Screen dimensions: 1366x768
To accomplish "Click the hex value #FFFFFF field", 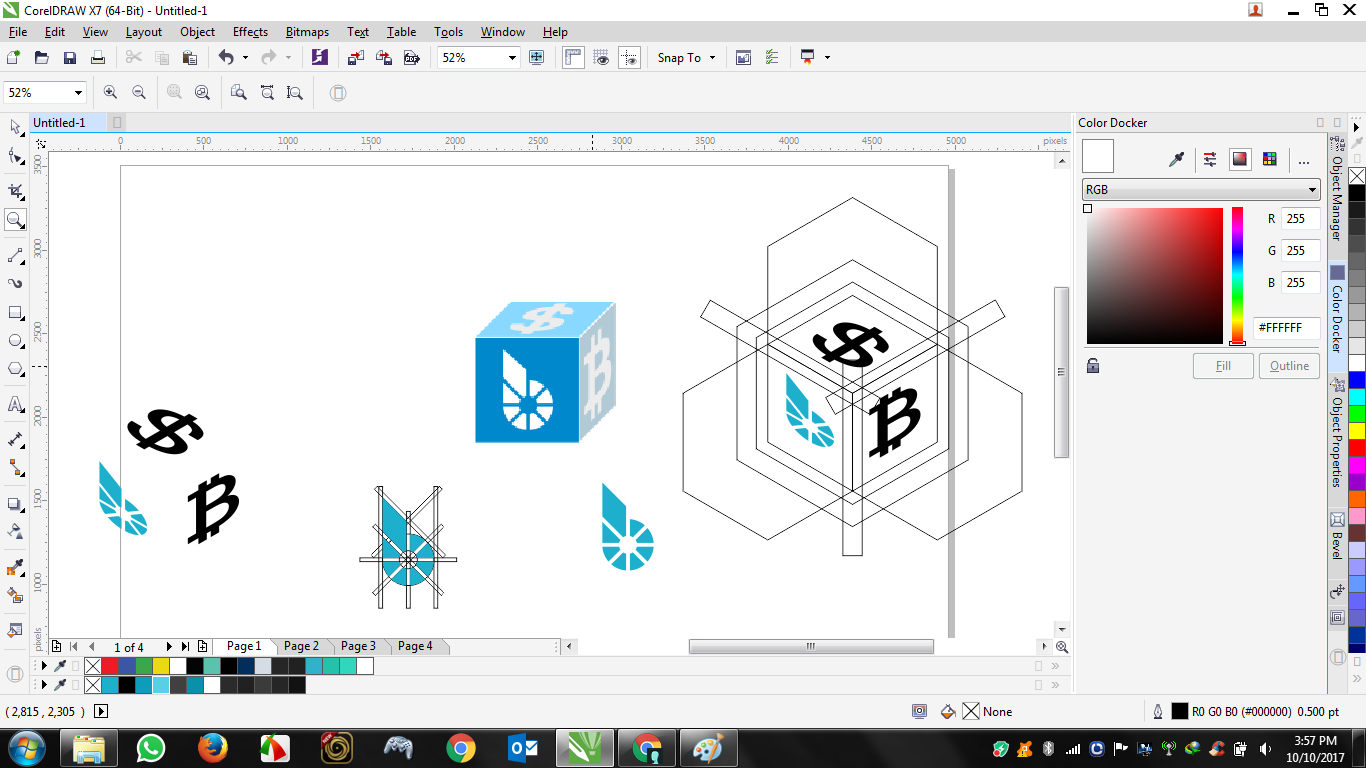I will pyautogui.click(x=1286, y=328).
